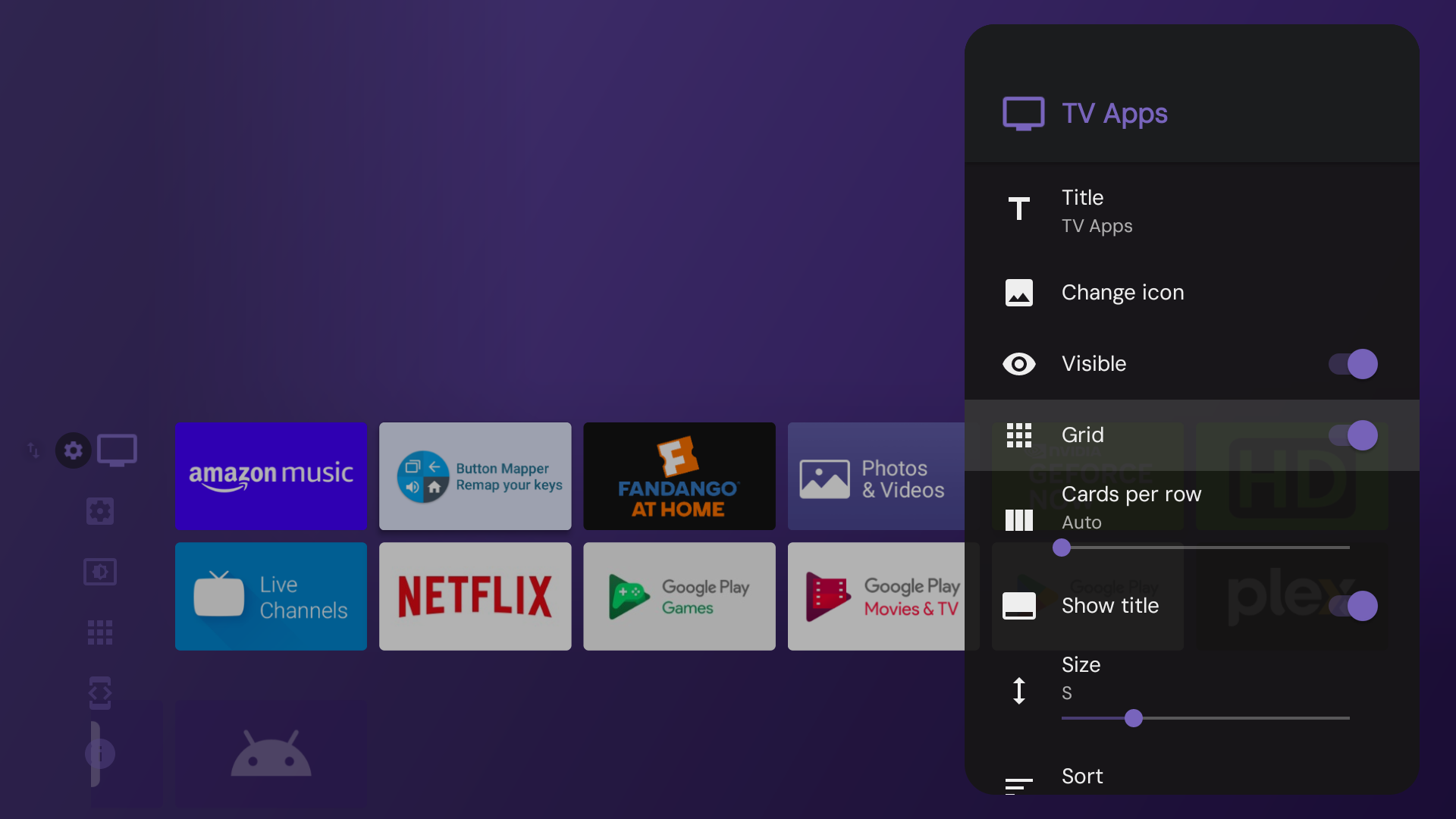
Task: Click the Sort lines icon
Action: [1019, 786]
